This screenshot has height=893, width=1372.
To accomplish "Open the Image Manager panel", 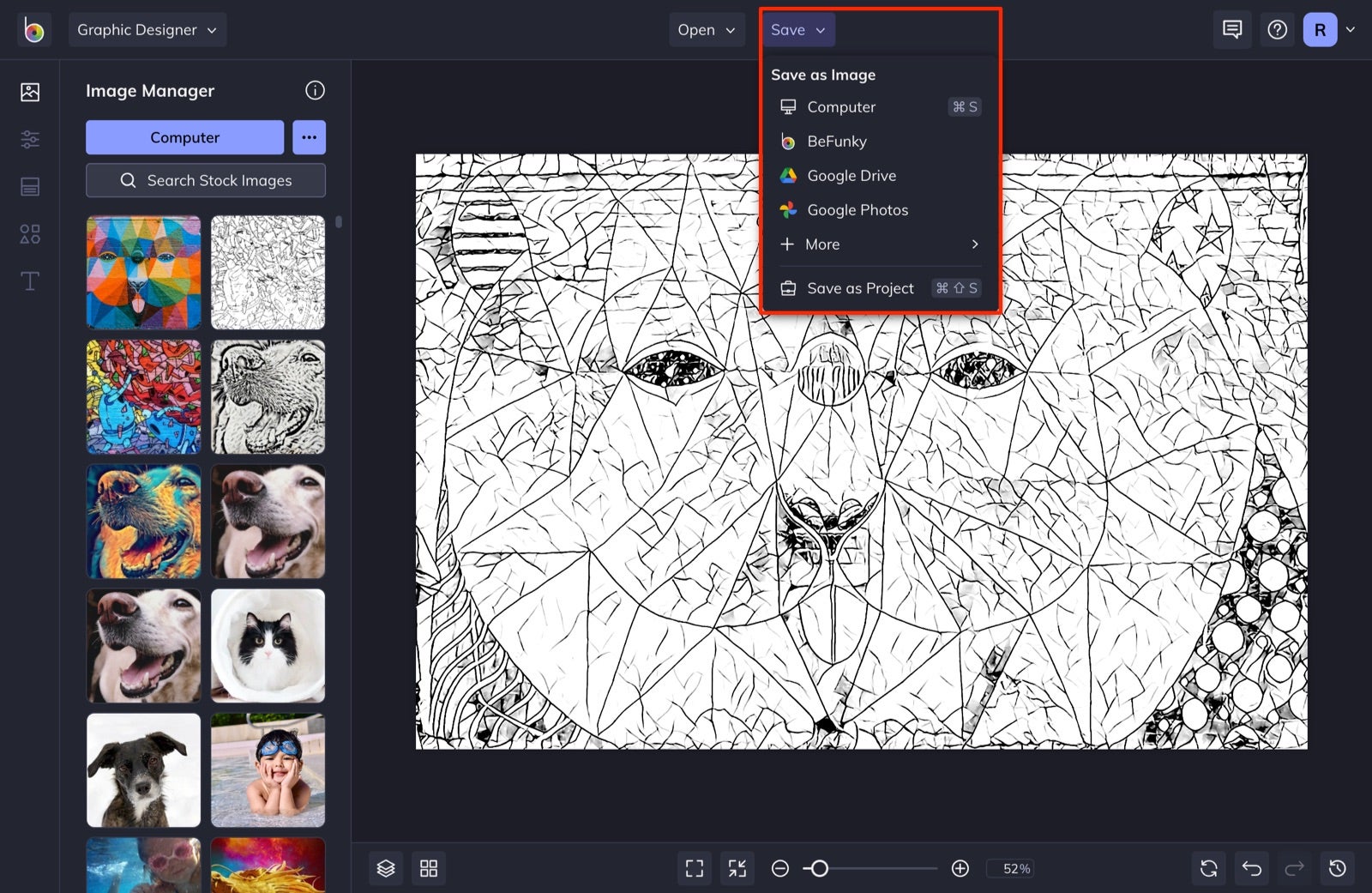I will (x=30, y=91).
